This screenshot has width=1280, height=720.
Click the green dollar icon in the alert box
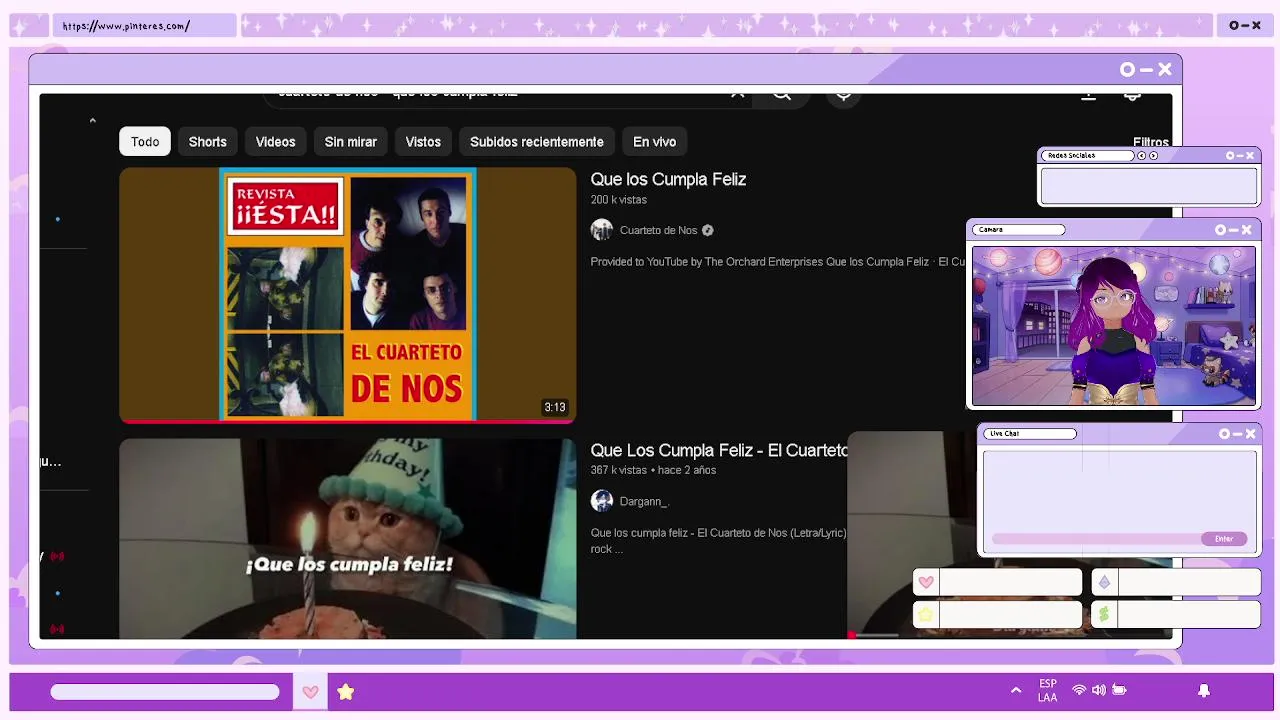pyautogui.click(x=1104, y=614)
